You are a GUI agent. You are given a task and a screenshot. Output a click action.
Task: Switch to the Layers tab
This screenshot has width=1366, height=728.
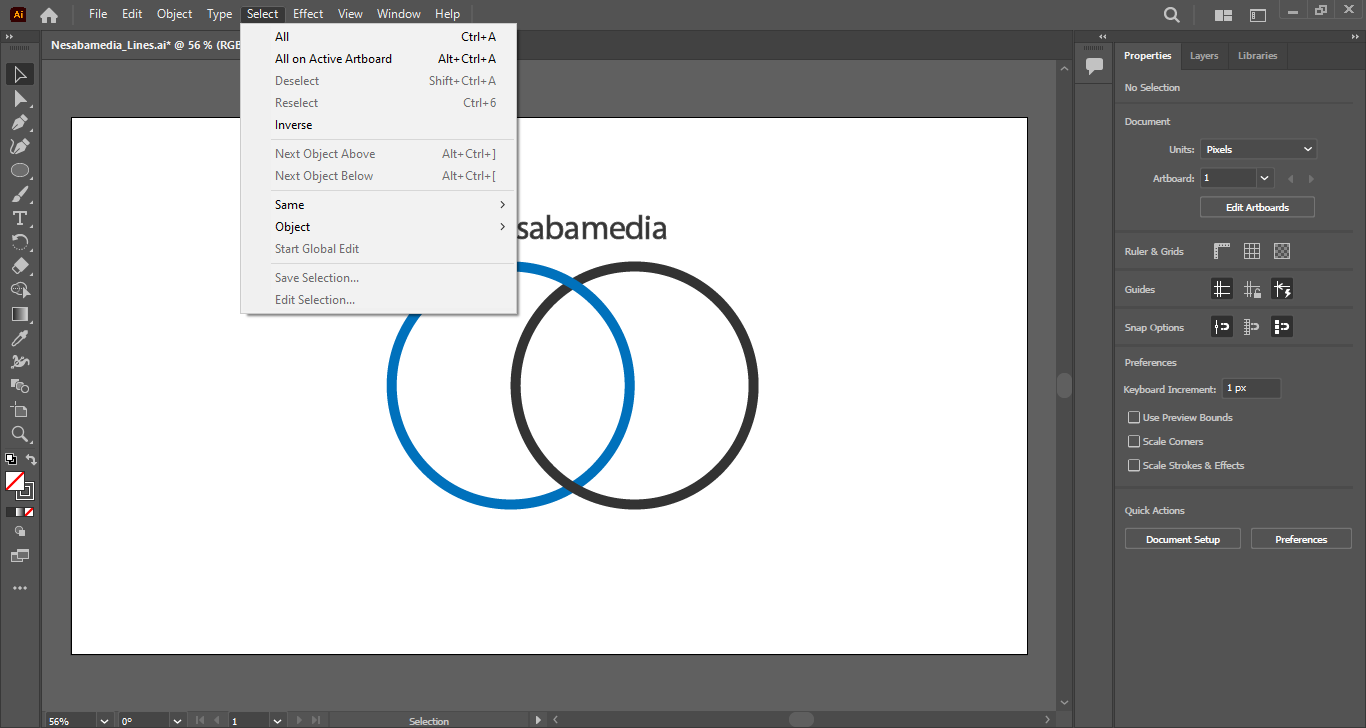1204,56
